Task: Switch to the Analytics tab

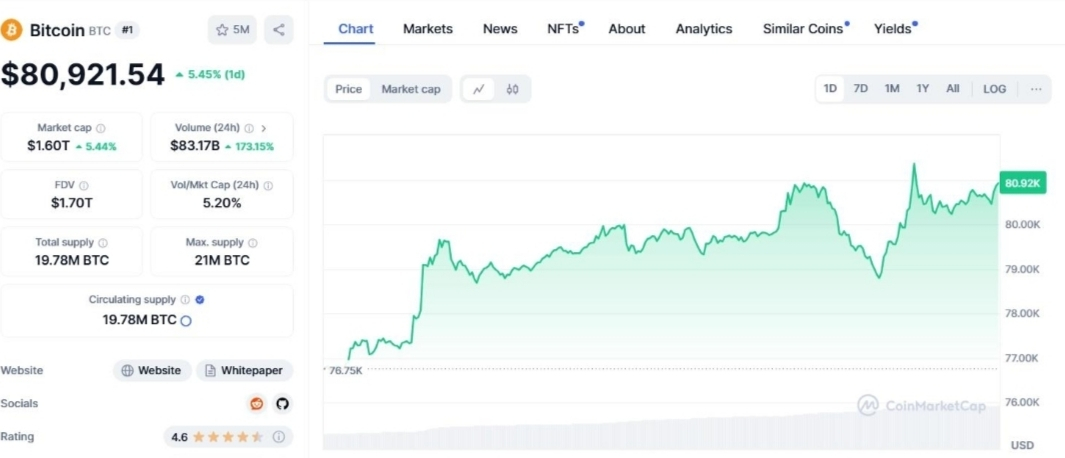Action: (704, 29)
